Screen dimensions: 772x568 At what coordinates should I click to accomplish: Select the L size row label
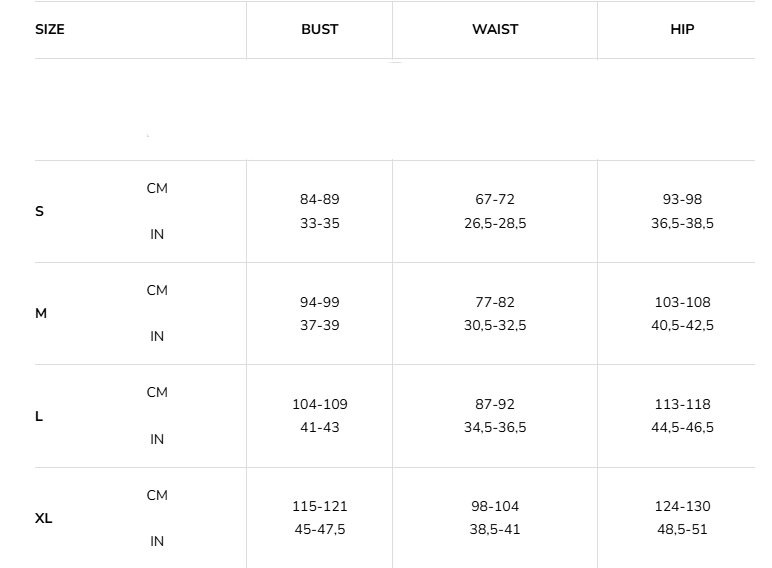[x=39, y=417]
